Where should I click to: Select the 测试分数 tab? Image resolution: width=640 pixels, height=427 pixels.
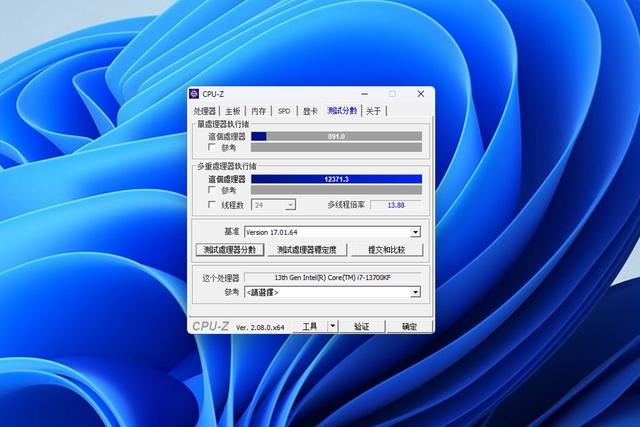pos(342,111)
